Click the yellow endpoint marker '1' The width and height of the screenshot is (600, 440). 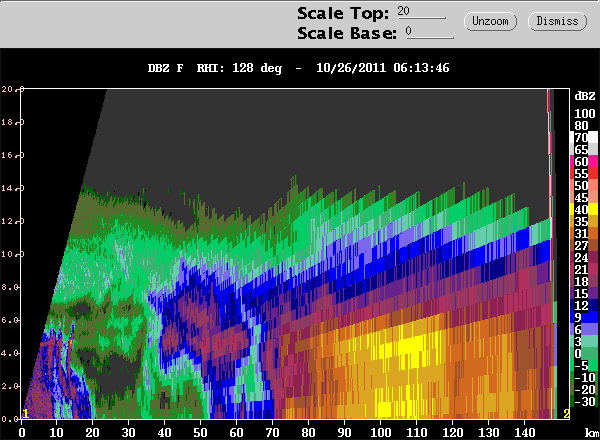pyautogui.click(x=25, y=413)
